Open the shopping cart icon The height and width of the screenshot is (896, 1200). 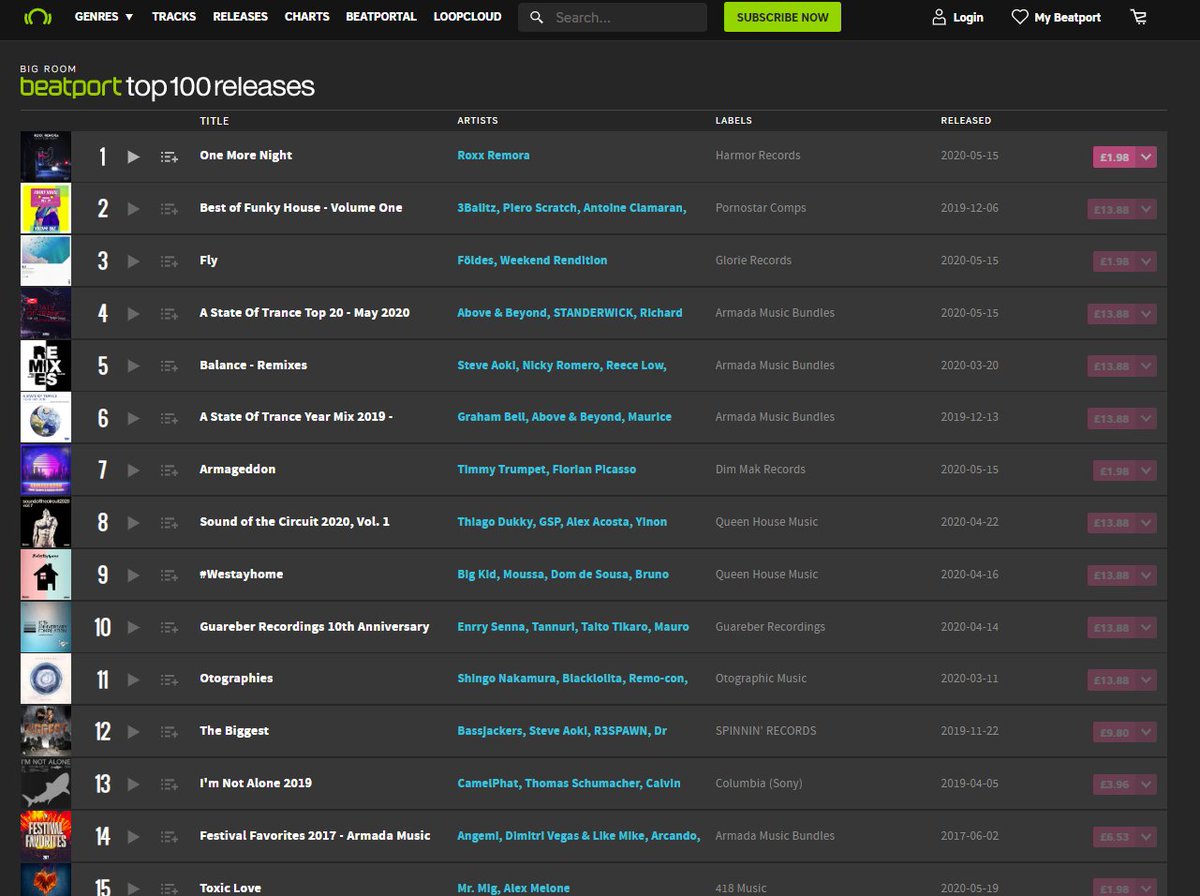(x=1138, y=17)
